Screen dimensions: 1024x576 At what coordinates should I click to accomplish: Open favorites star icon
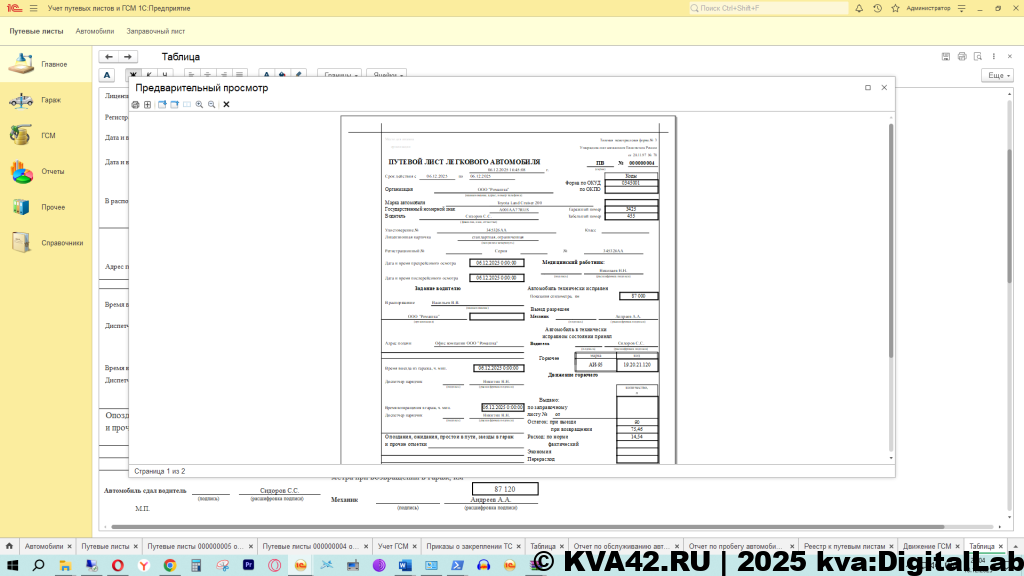click(894, 8)
